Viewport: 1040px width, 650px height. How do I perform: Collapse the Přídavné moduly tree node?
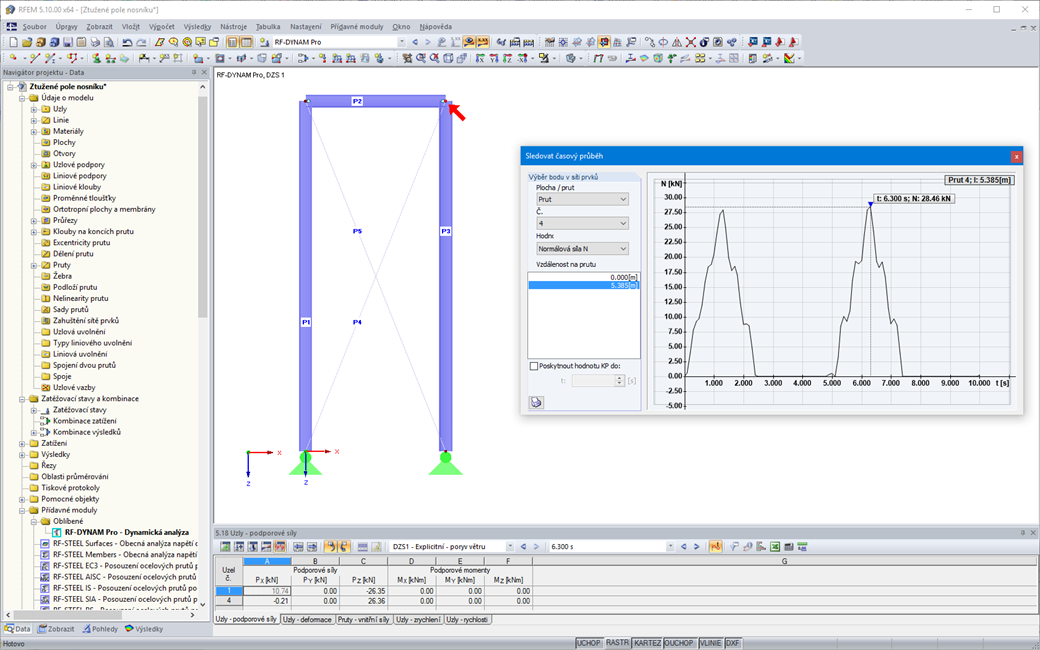tap(22, 510)
